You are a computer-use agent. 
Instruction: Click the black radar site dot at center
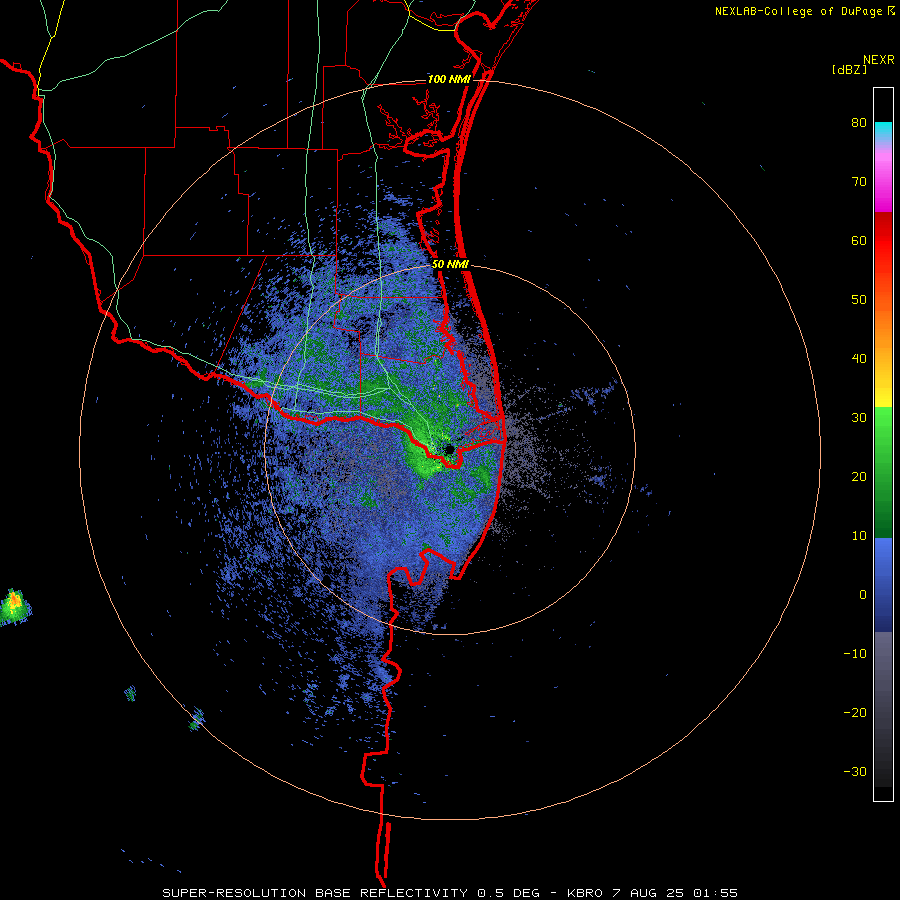[x=449, y=449]
